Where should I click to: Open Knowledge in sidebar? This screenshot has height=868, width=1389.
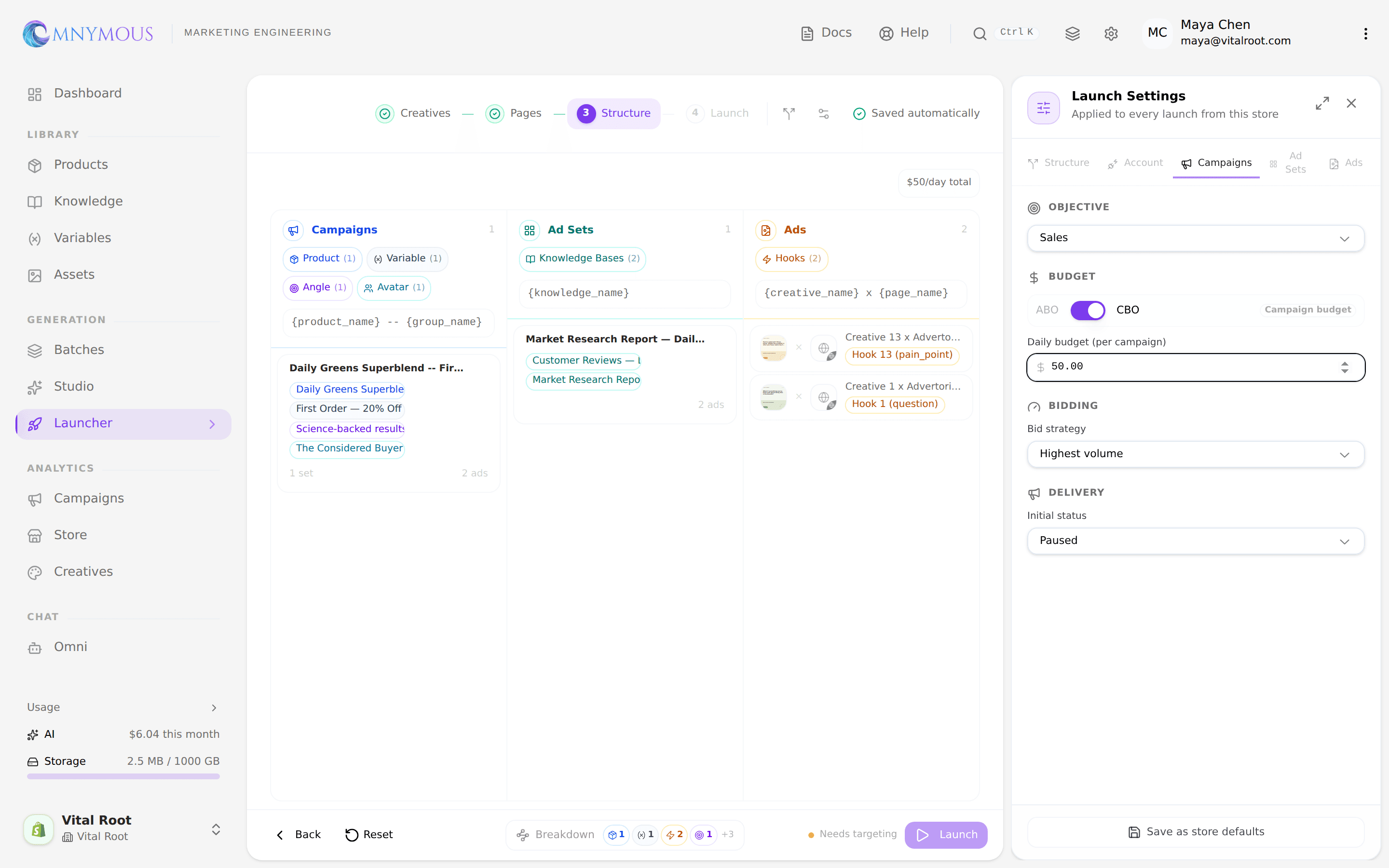[123, 202]
